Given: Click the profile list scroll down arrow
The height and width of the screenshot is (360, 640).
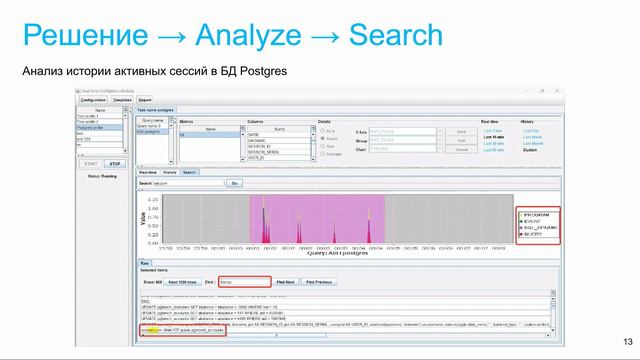Looking at the screenshot, I should (x=125, y=151).
